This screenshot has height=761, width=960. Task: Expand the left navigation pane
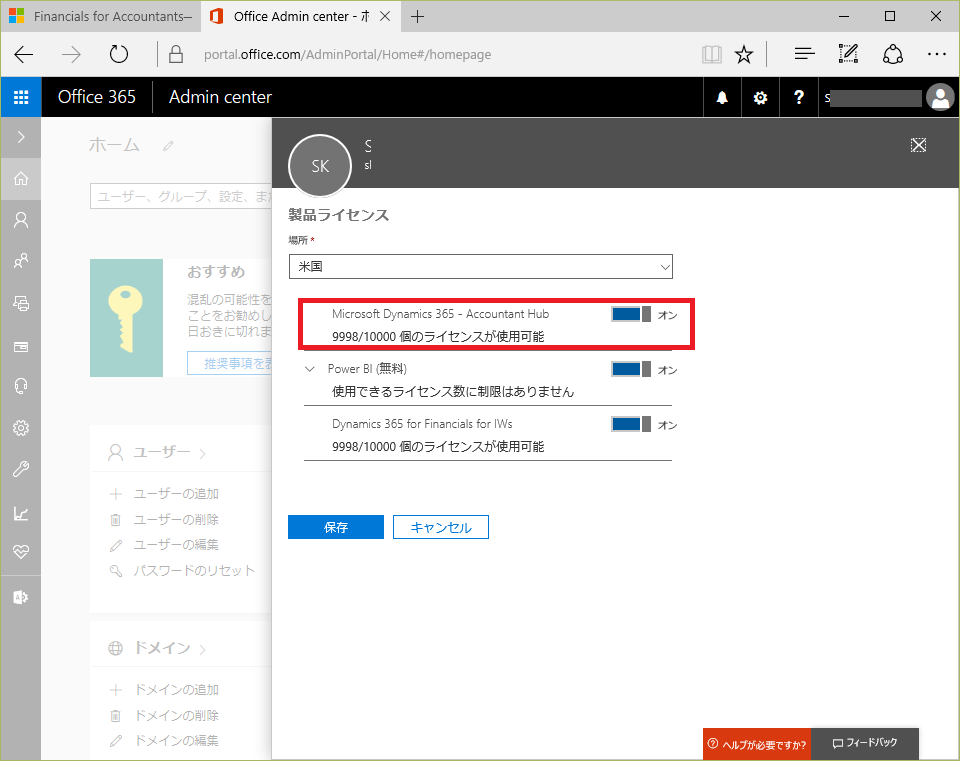coord(21,137)
